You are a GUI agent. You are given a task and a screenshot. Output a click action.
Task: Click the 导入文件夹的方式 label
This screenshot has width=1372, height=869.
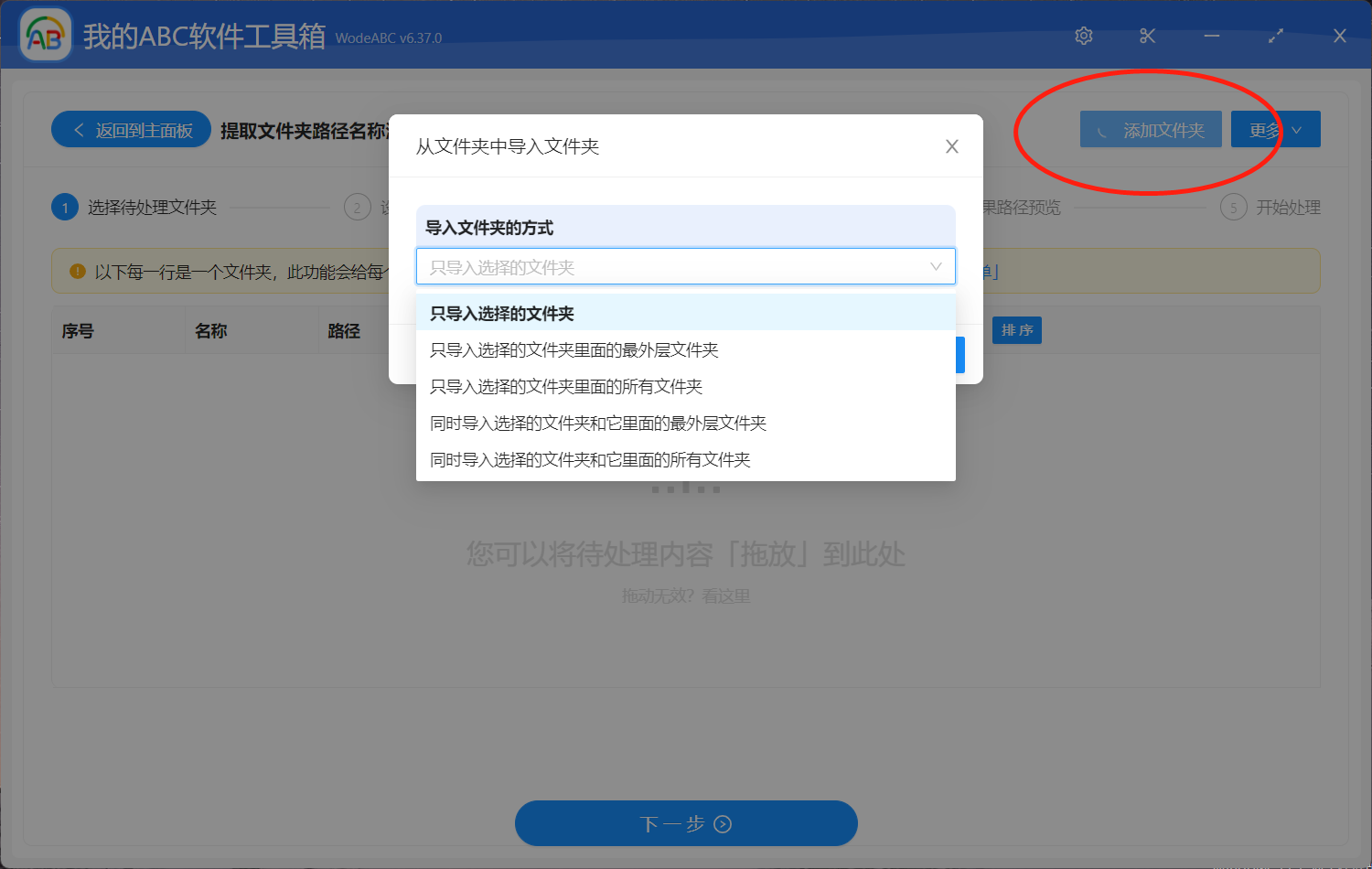click(489, 228)
